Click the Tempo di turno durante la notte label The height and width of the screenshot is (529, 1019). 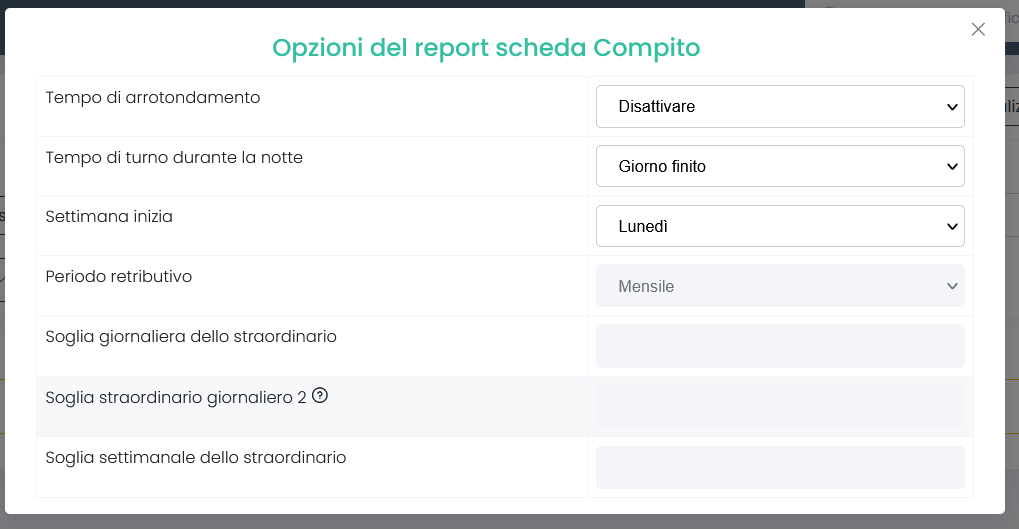coord(174,157)
